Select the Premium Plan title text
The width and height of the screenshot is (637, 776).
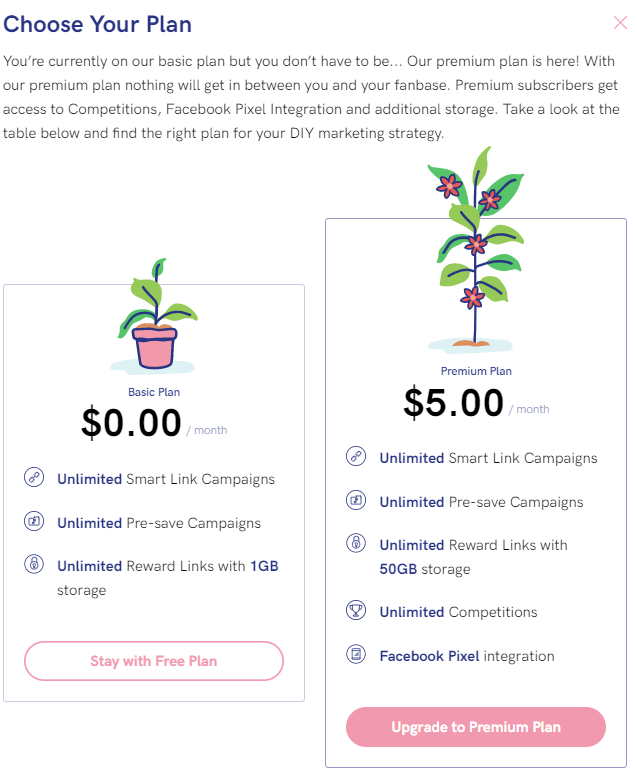pos(476,371)
